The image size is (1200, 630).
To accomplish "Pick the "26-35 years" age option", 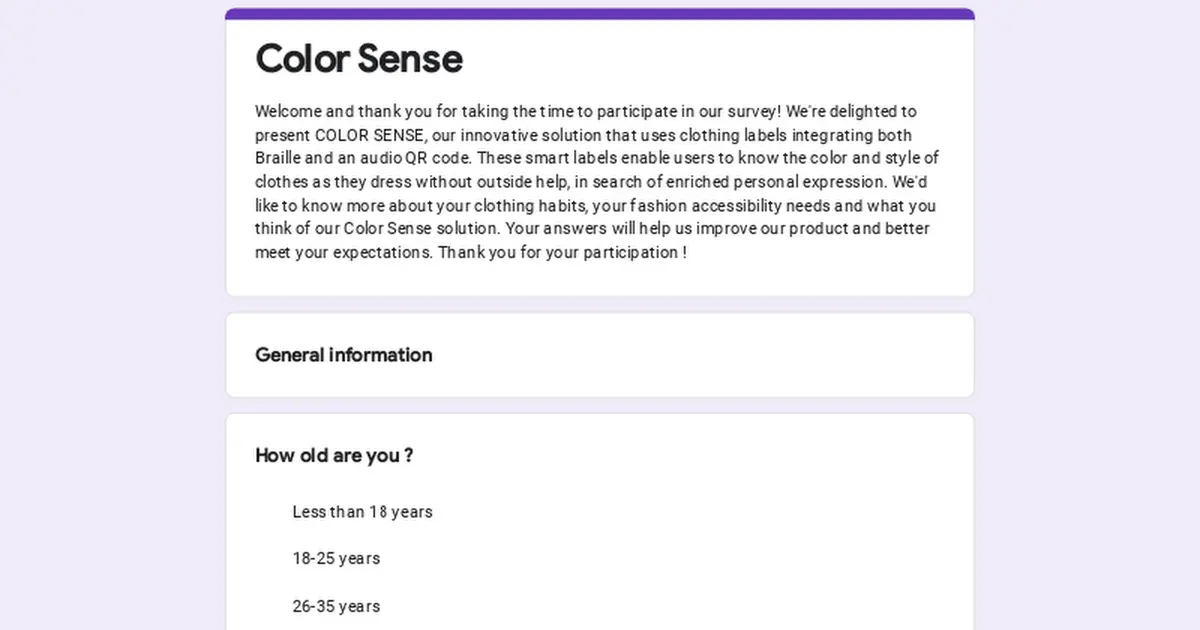I will coord(336,606).
